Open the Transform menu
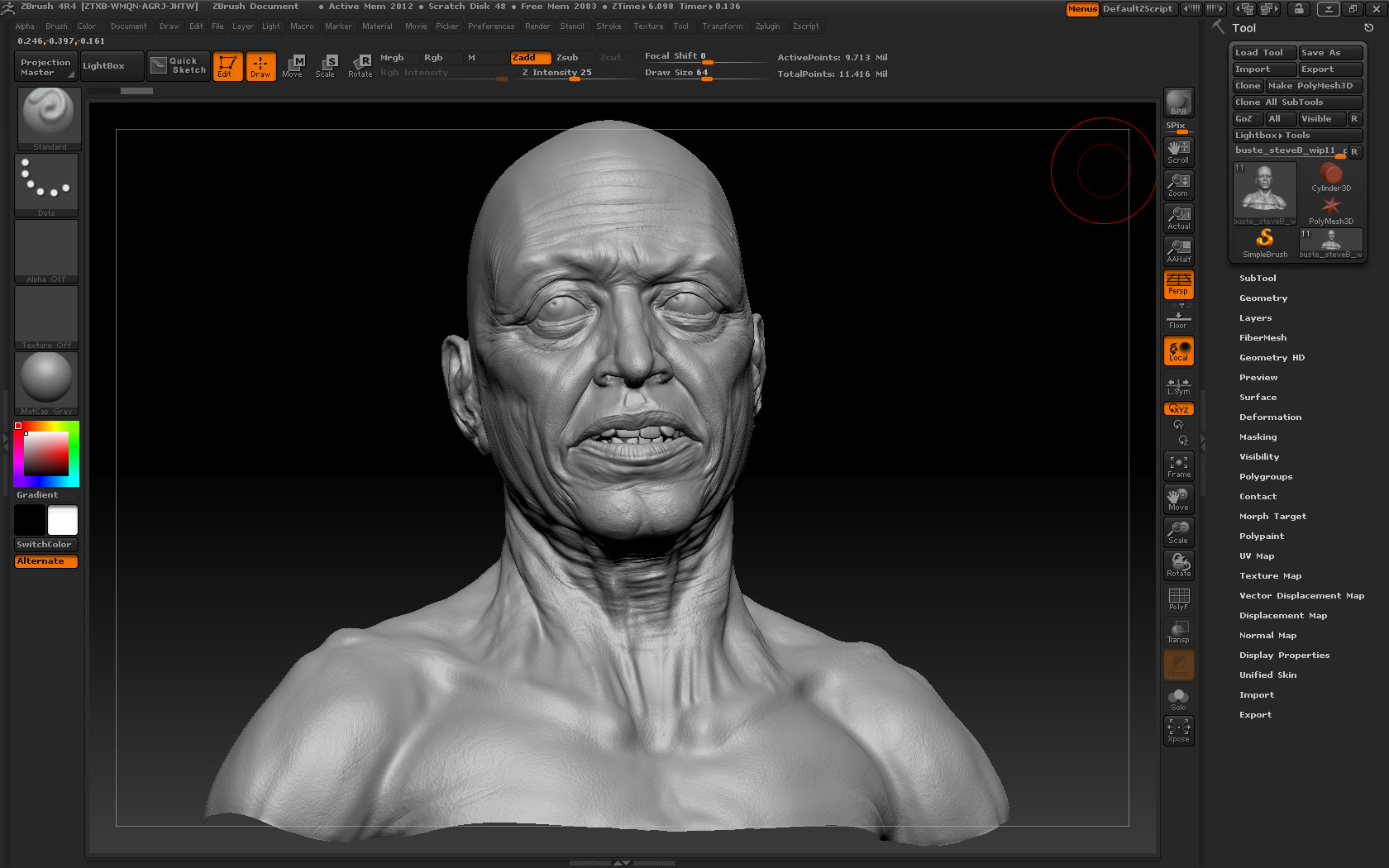Screen dimensions: 1389x868 pos(722,26)
